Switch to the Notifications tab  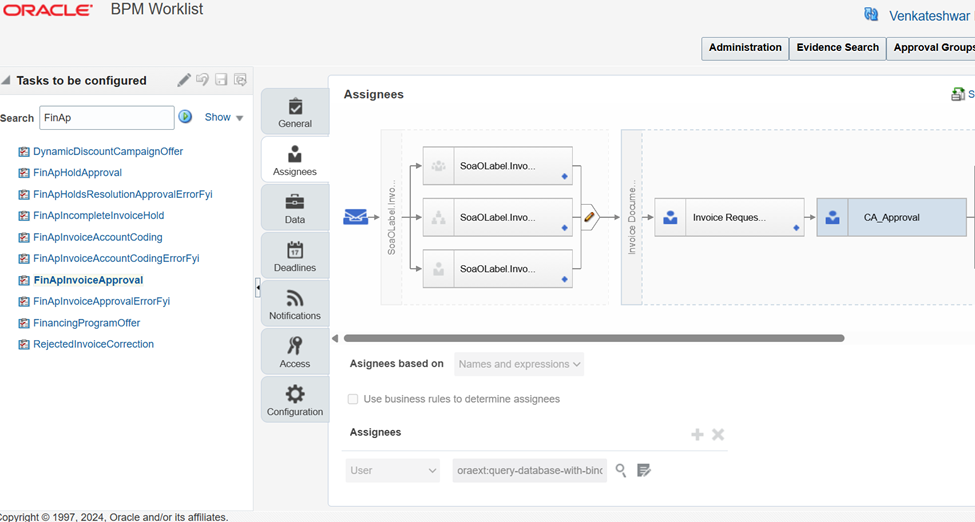(295, 304)
